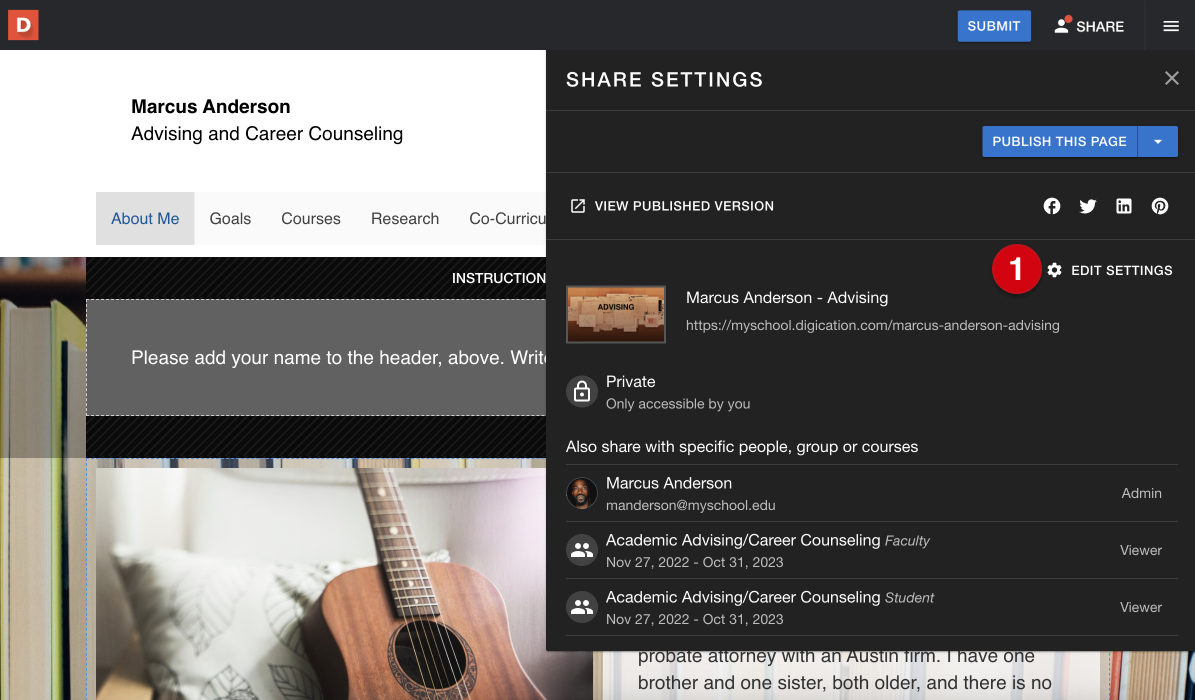Click the Faculty group icon
Screen dimensions: 1195x700
[581, 550]
